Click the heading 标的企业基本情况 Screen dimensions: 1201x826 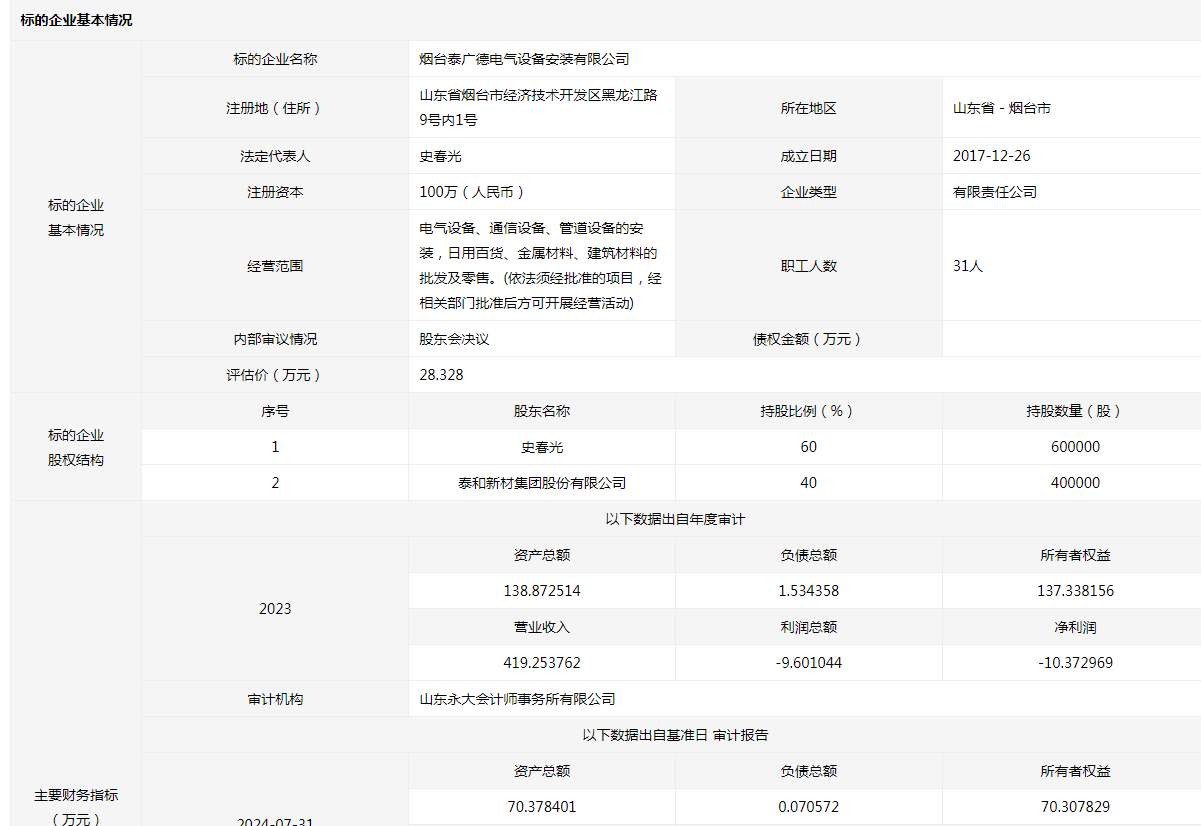click(76, 20)
